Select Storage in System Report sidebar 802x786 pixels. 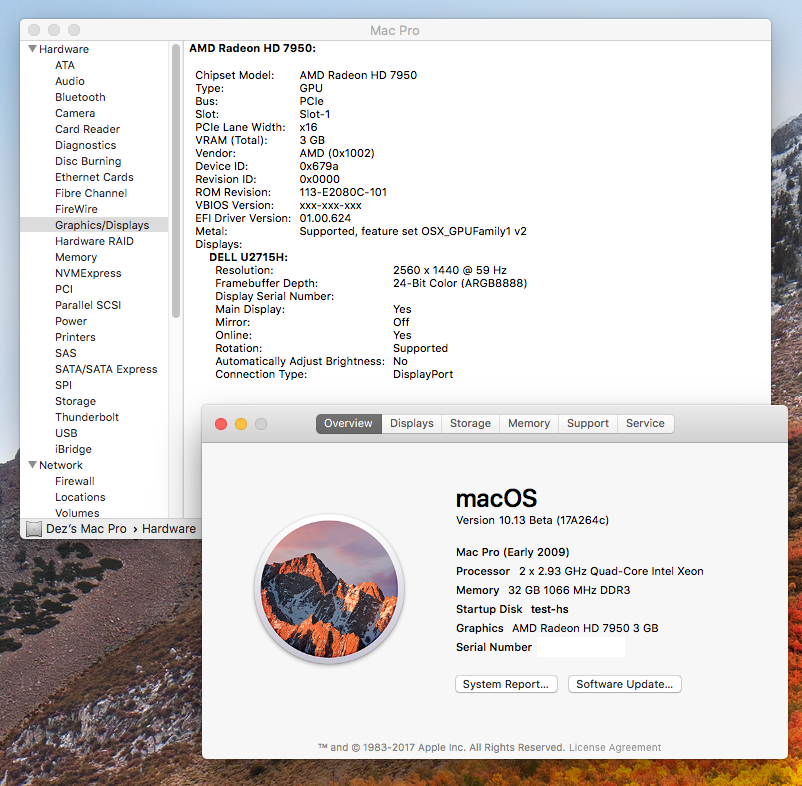[75, 401]
